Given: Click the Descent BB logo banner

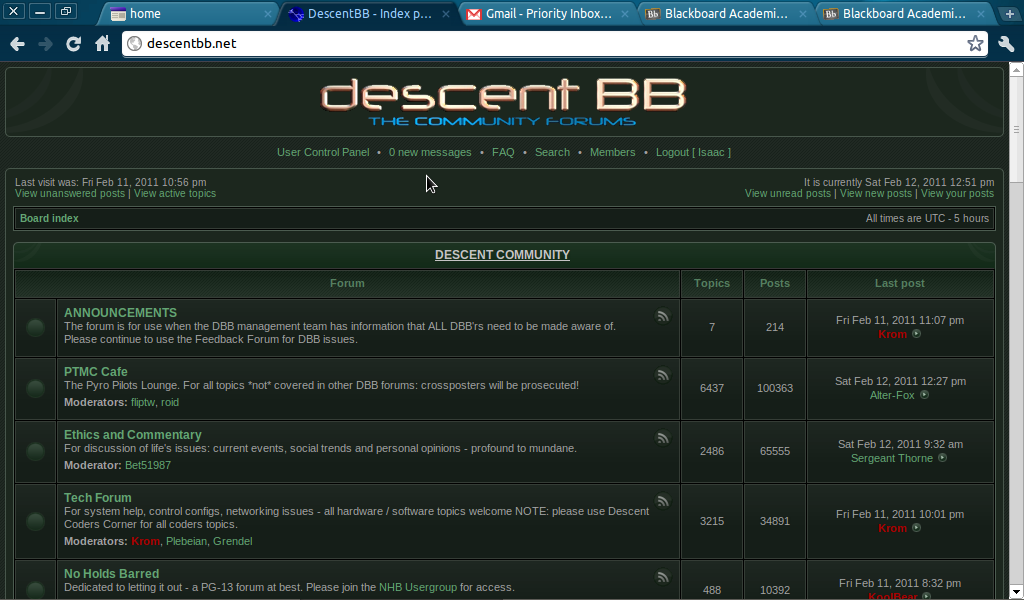Looking at the screenshot, I should tap(503, 102).
